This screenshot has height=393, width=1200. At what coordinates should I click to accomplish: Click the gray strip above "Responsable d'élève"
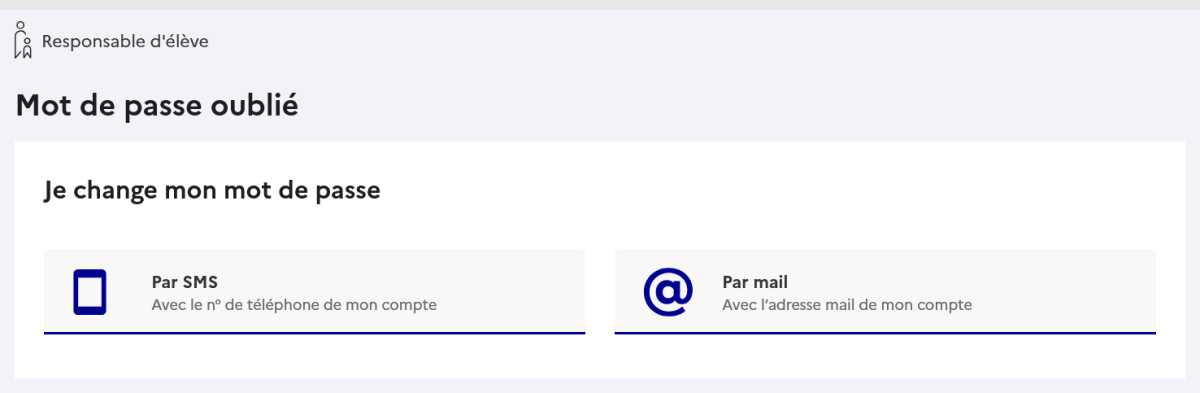click(x=600, y=5)
